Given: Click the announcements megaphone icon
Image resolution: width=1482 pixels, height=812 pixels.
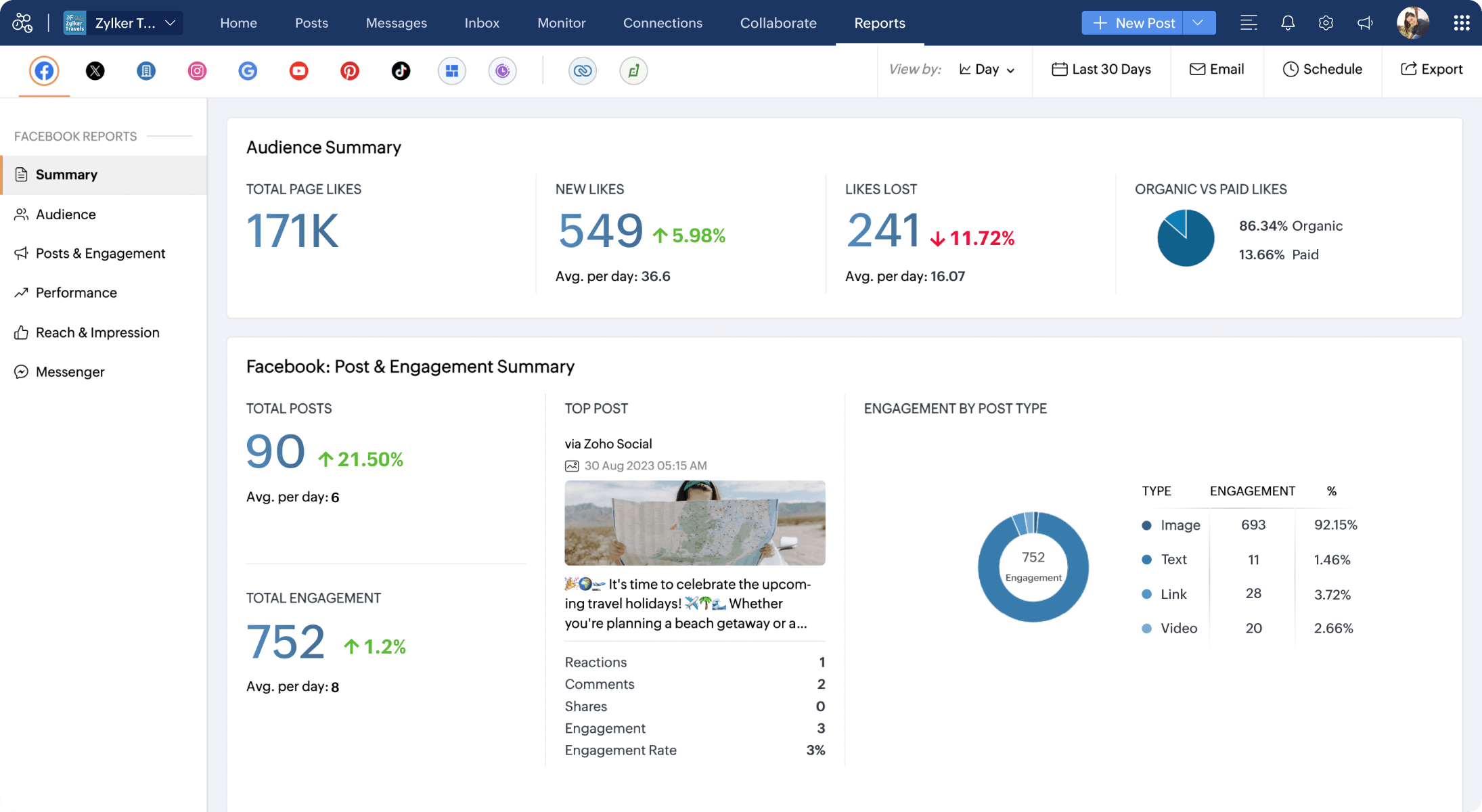Looking at the screenshot, I should pyautogui.click(x=1364, y=23).
